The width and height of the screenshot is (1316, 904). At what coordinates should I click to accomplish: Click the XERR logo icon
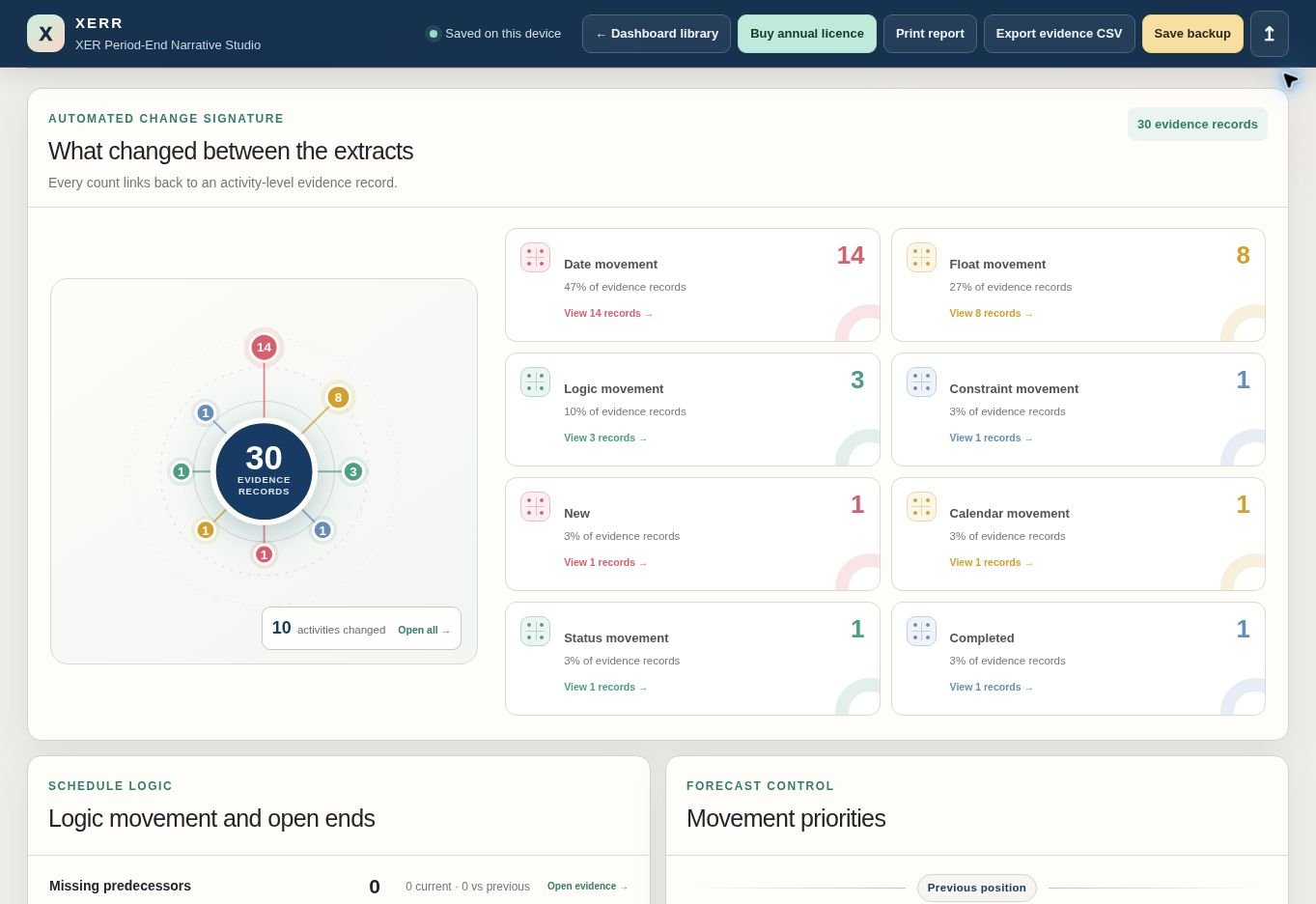[45, 34]
